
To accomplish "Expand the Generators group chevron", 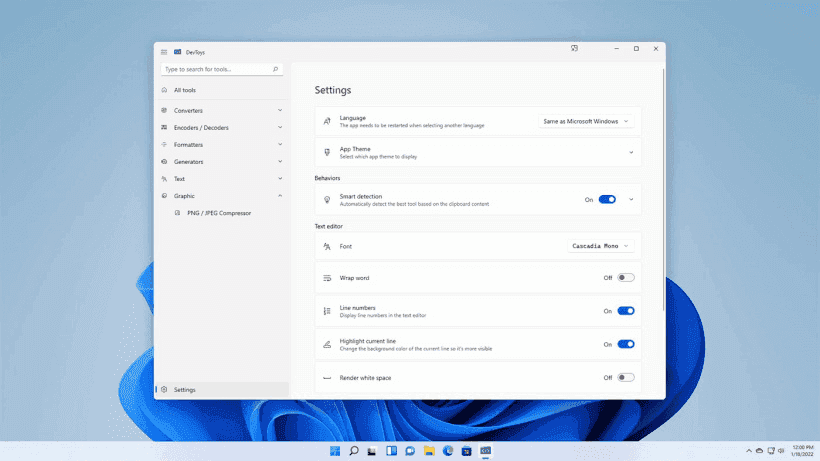I will (280, 162).
